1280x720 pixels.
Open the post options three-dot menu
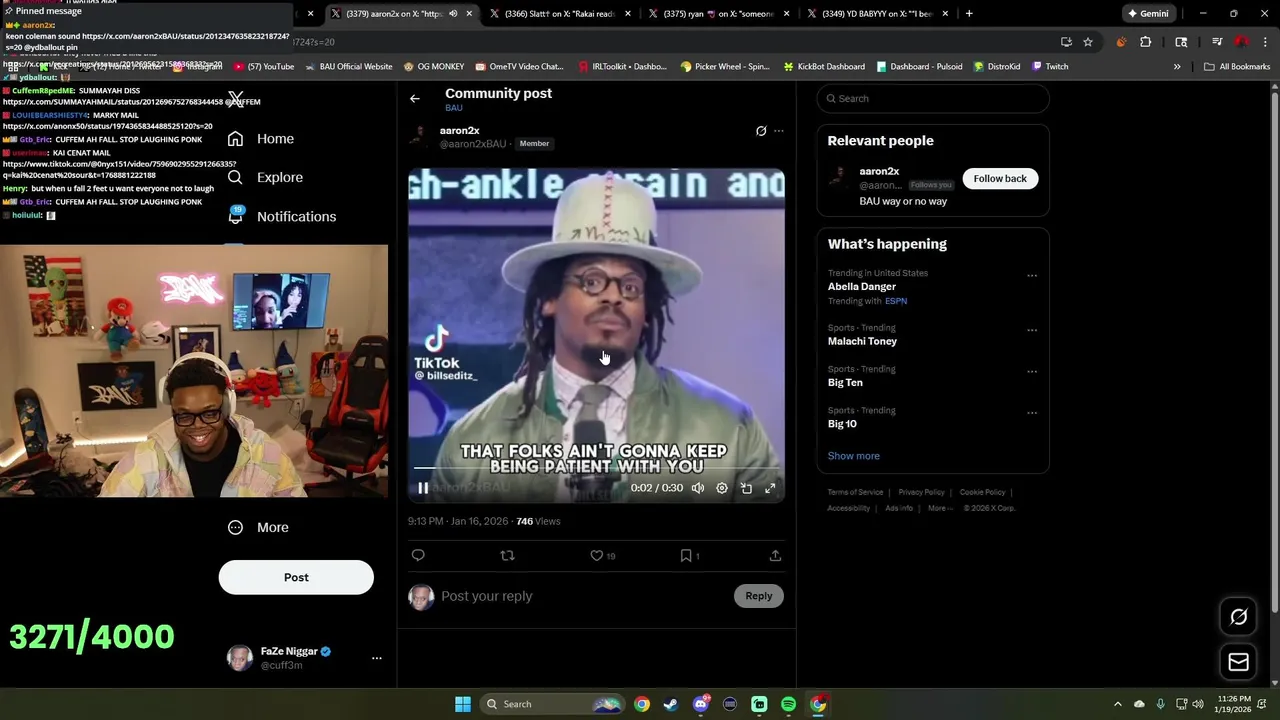click(x=779, y=131)
